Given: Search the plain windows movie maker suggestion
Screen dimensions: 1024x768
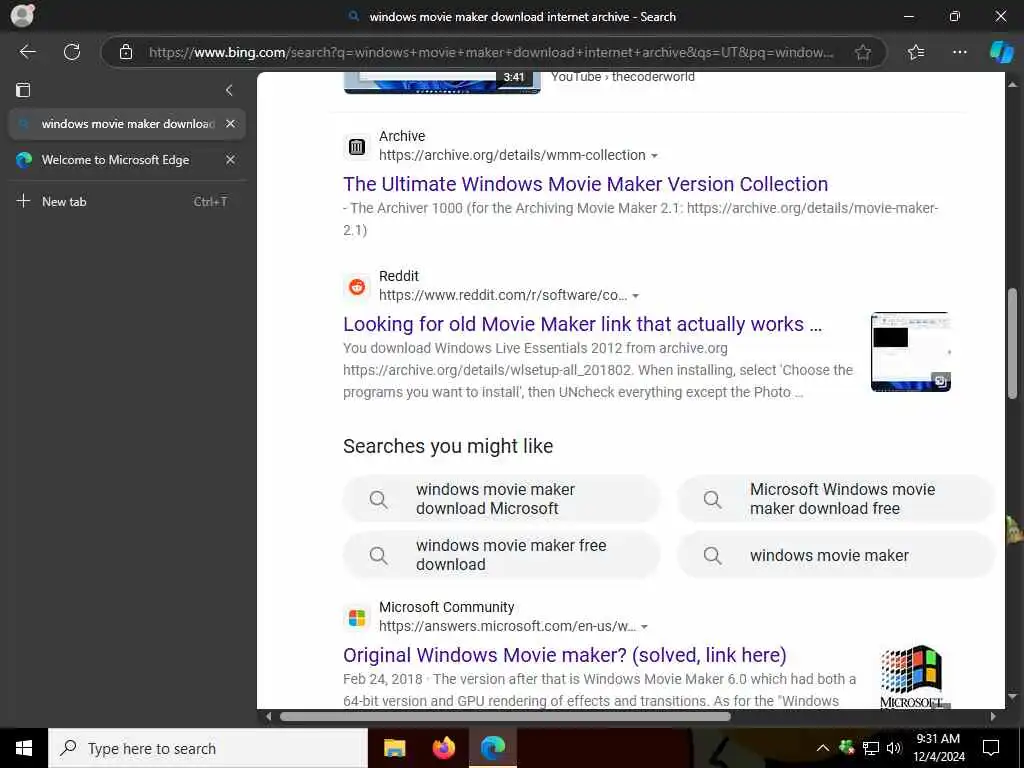Looking at the screenshot, I should 835,555.
